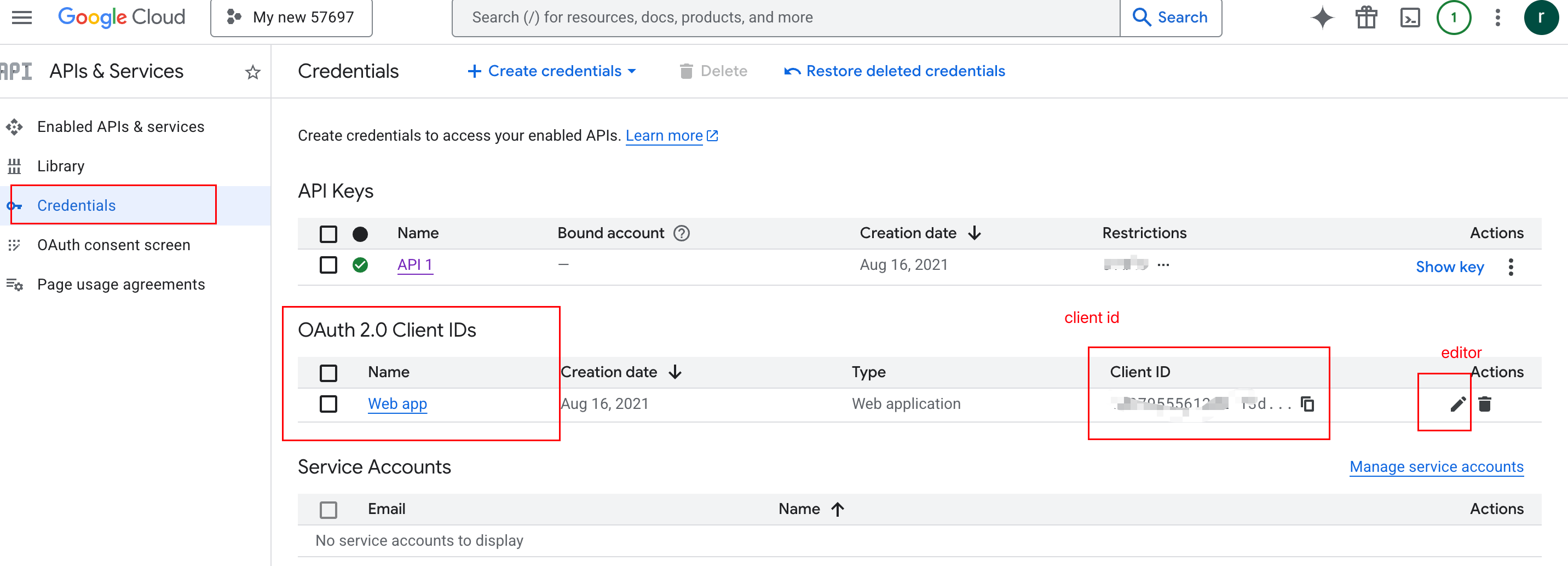Open Enabled APIs & services page

(x=120, y=126)
